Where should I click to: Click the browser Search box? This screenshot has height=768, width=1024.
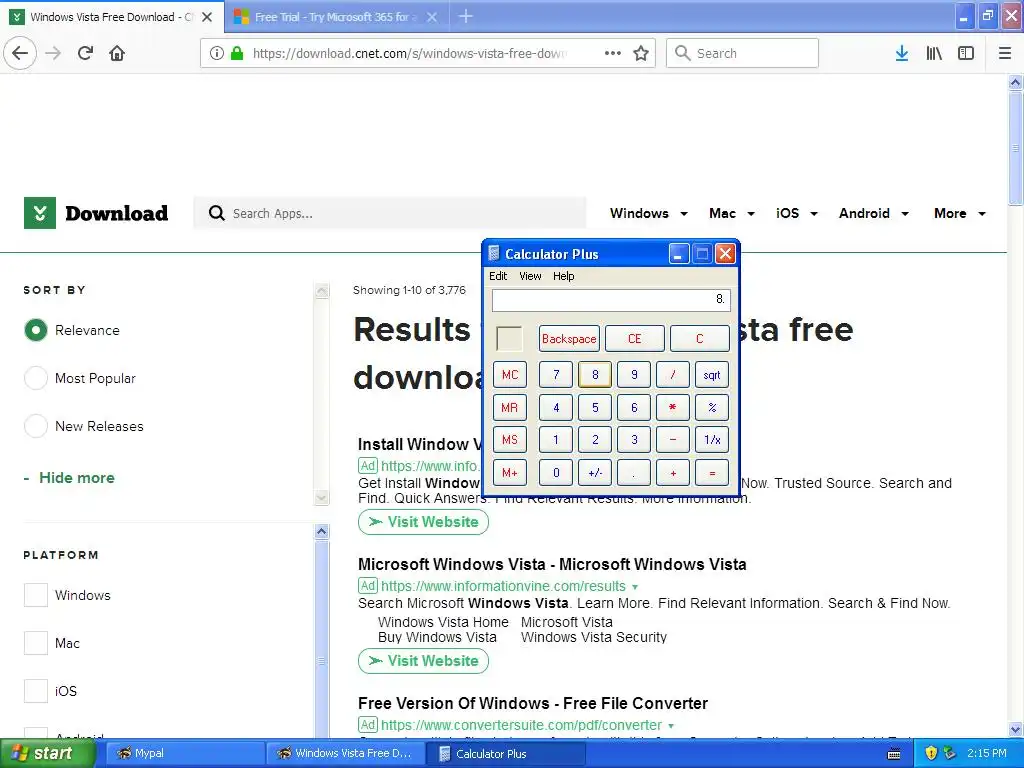click(x=742, y=53)
